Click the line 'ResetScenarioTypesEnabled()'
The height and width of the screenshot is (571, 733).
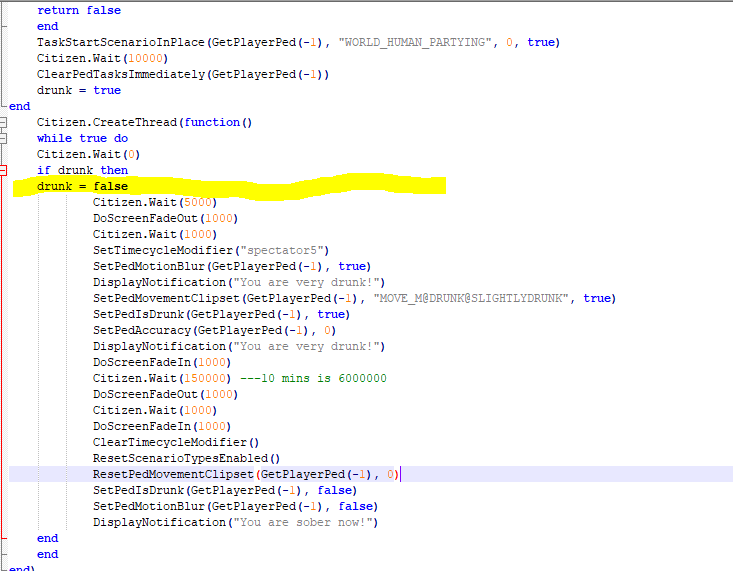[186, 458]
